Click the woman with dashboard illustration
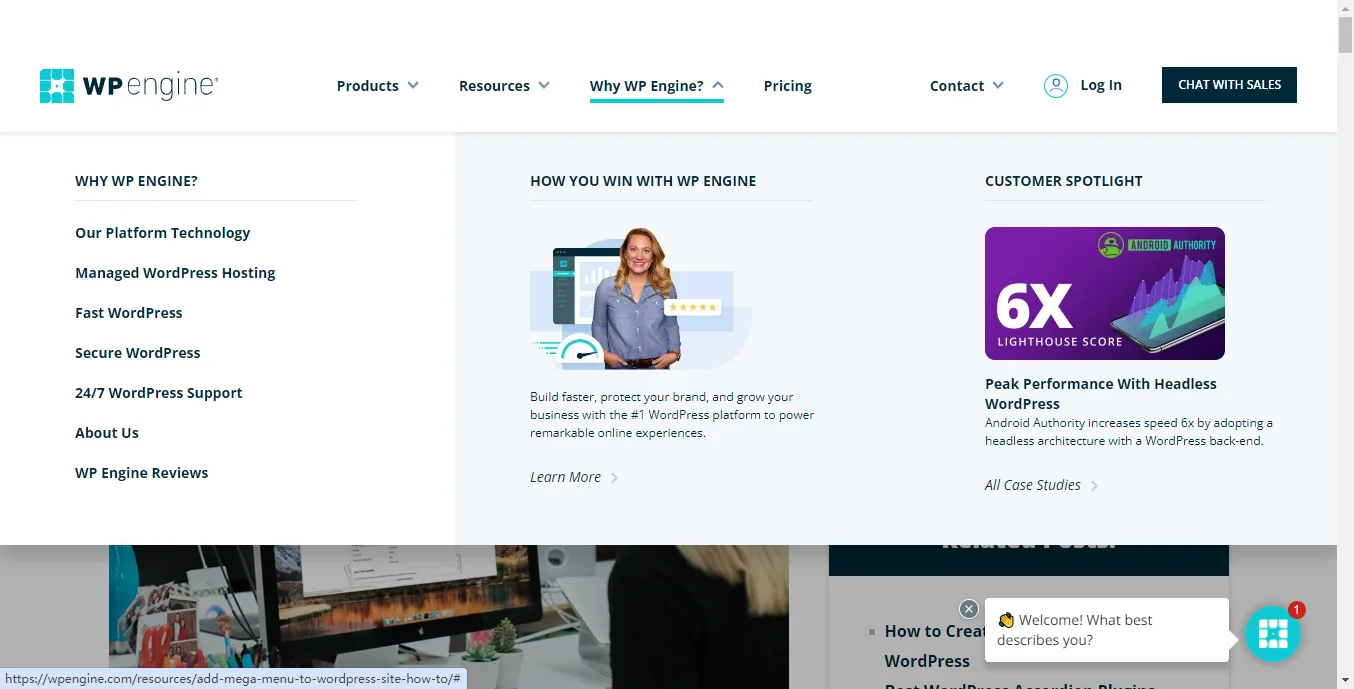The width and height of the screenshot is (1354, 689). point(641,298)
